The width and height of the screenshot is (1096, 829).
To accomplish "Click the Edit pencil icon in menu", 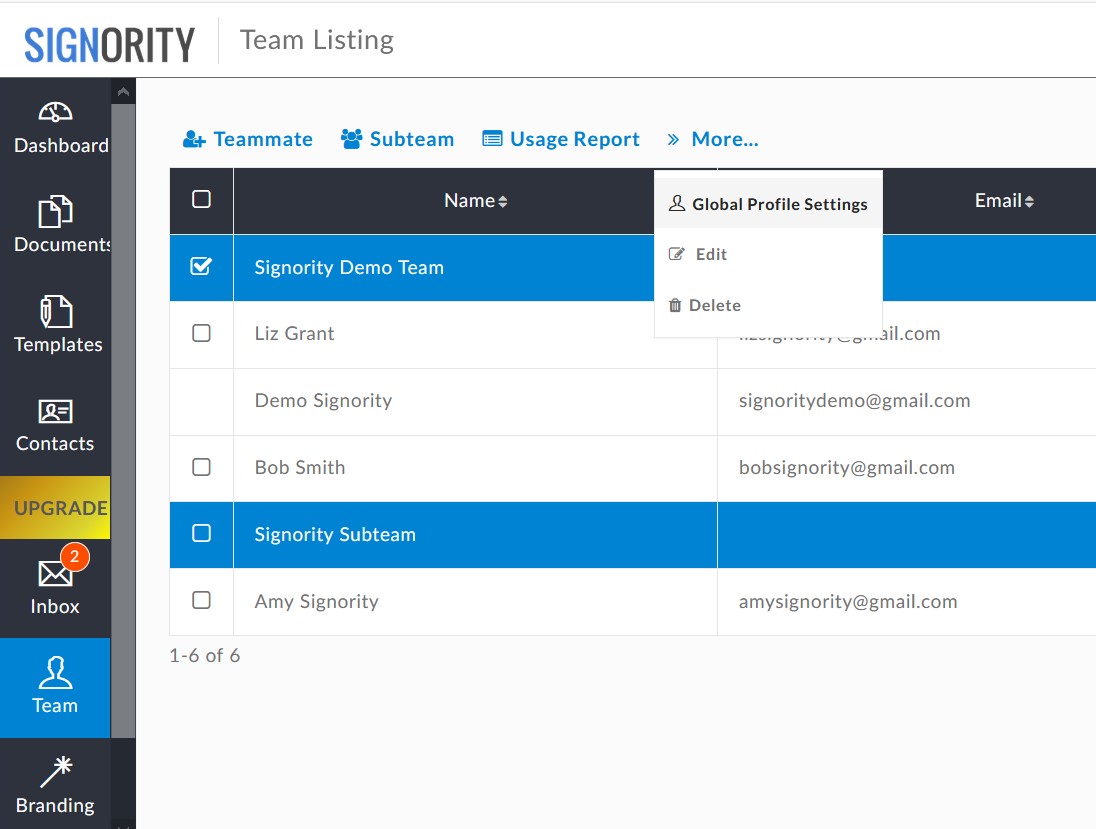I will (676, 254).
